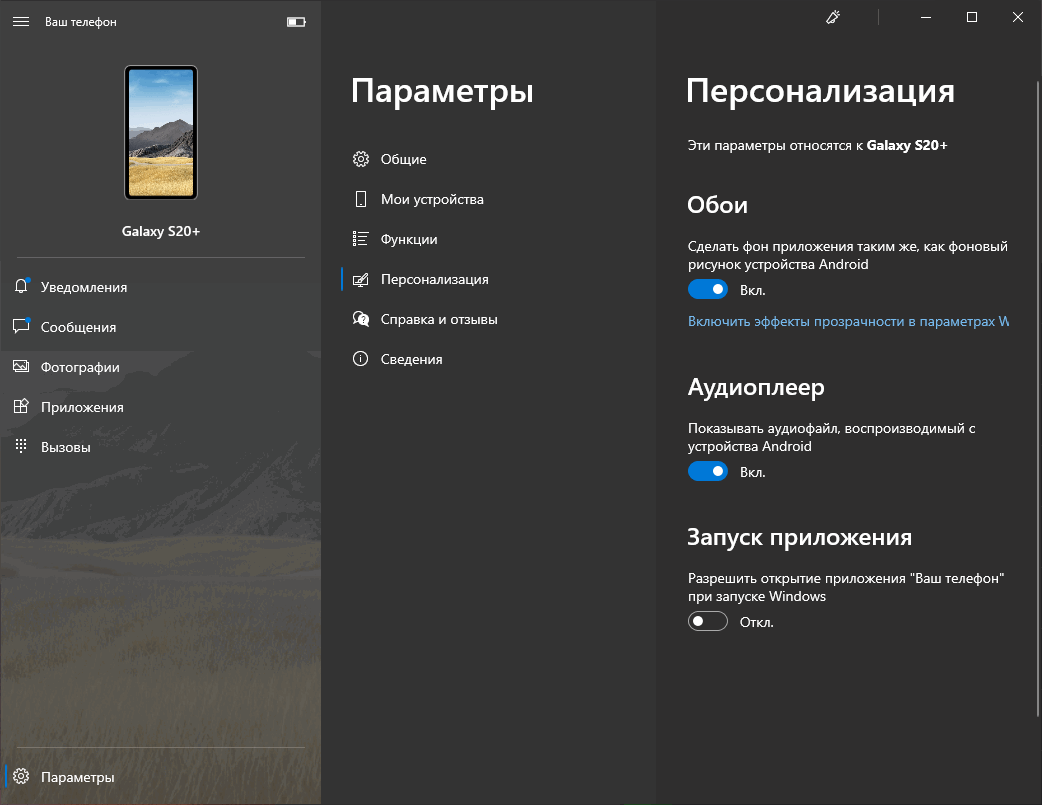Click the transparency effects link
This screenshot has height=805, width=1042.
[845, 322]
